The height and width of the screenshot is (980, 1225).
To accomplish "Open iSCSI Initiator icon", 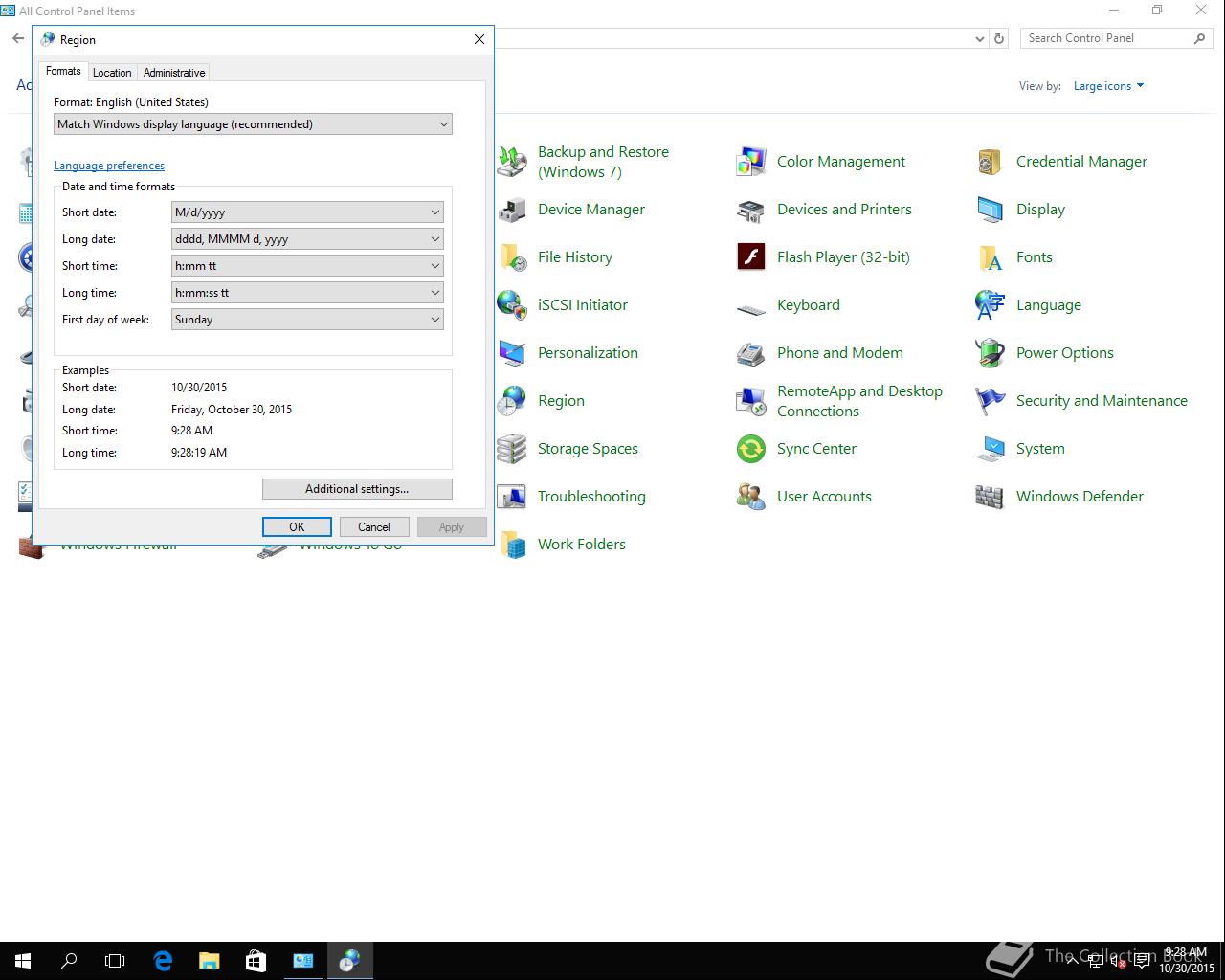I will 512,305.
